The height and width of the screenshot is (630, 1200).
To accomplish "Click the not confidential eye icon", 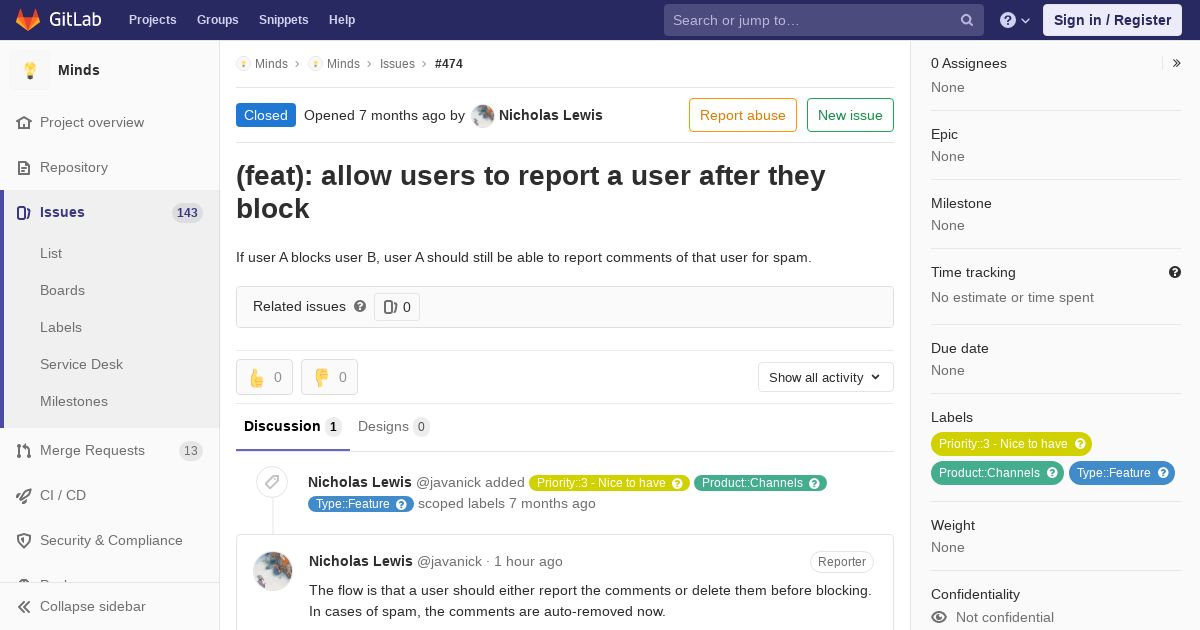I will [x=939, y=617].
